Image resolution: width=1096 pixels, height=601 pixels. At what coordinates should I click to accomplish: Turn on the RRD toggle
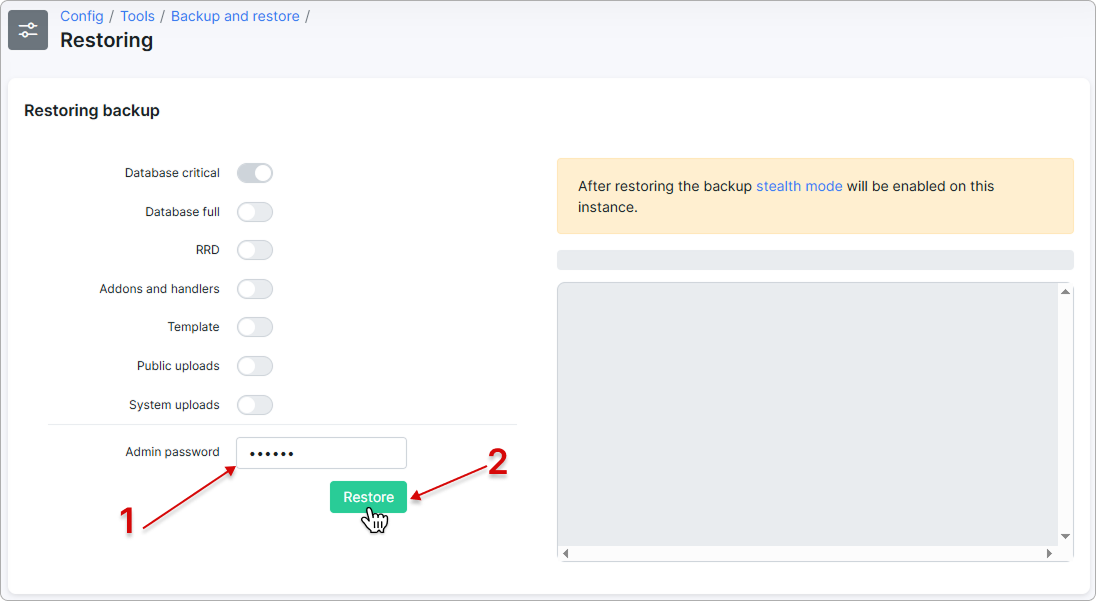click(x=255, y=250)
